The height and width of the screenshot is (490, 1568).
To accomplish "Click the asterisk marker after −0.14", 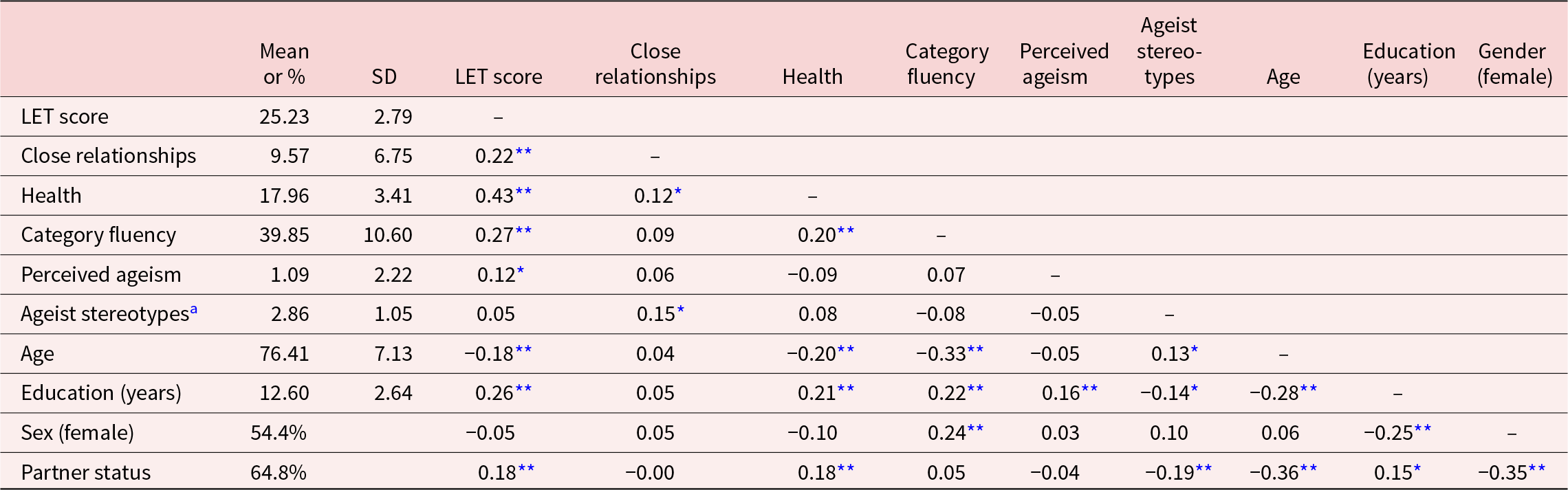I will (1195, 389).
